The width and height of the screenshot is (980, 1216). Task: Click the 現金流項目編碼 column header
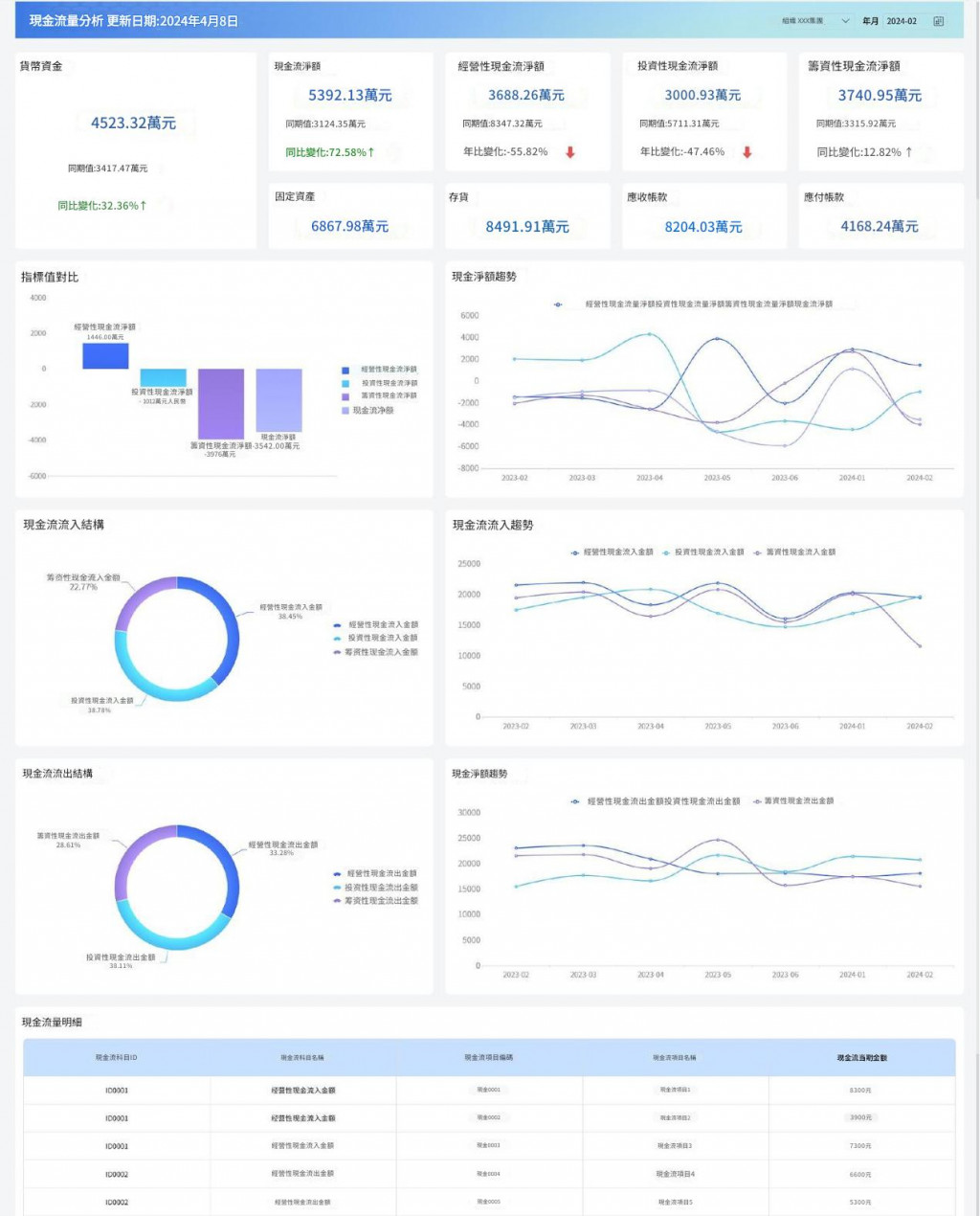click(488, 1058)
